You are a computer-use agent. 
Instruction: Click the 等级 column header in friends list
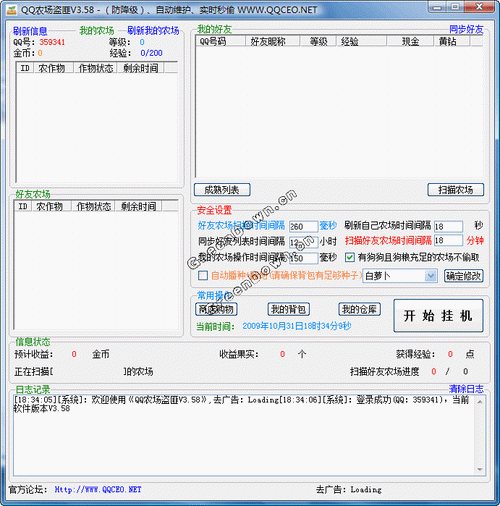tap(318, 41)
